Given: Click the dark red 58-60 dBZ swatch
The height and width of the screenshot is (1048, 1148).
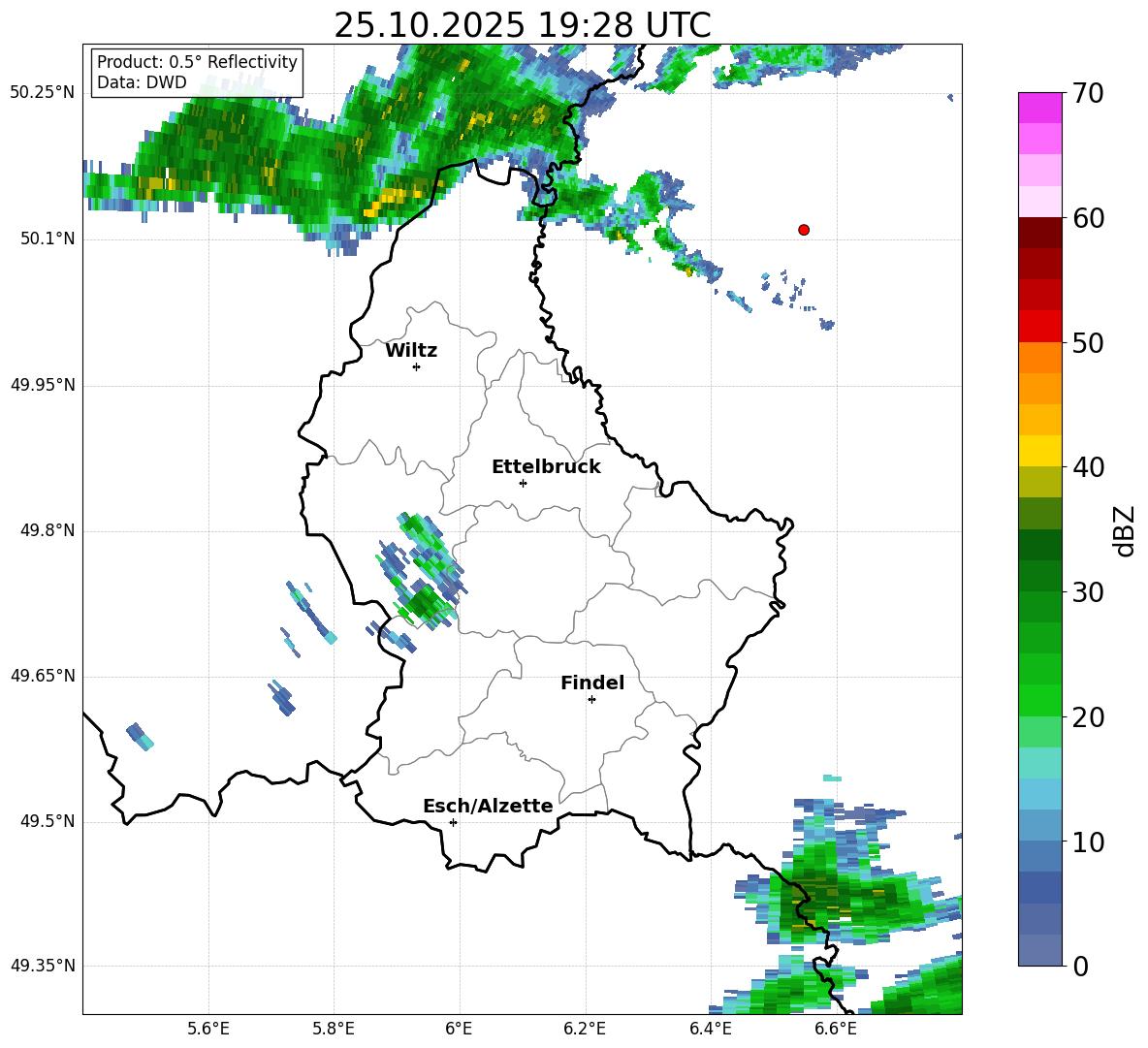Looking at the screenshot, I should coord(1039,232).
